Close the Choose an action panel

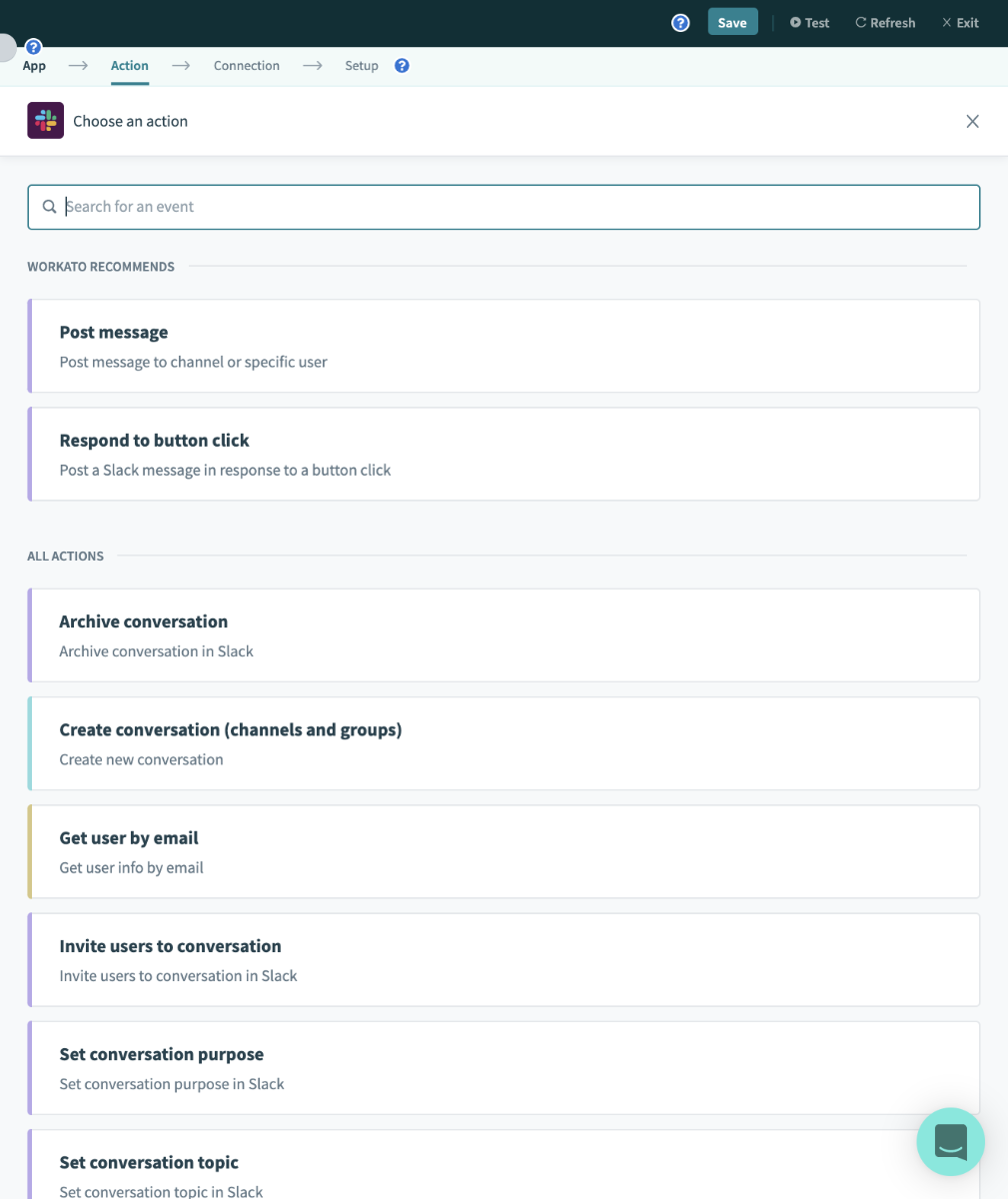point(972,121)
